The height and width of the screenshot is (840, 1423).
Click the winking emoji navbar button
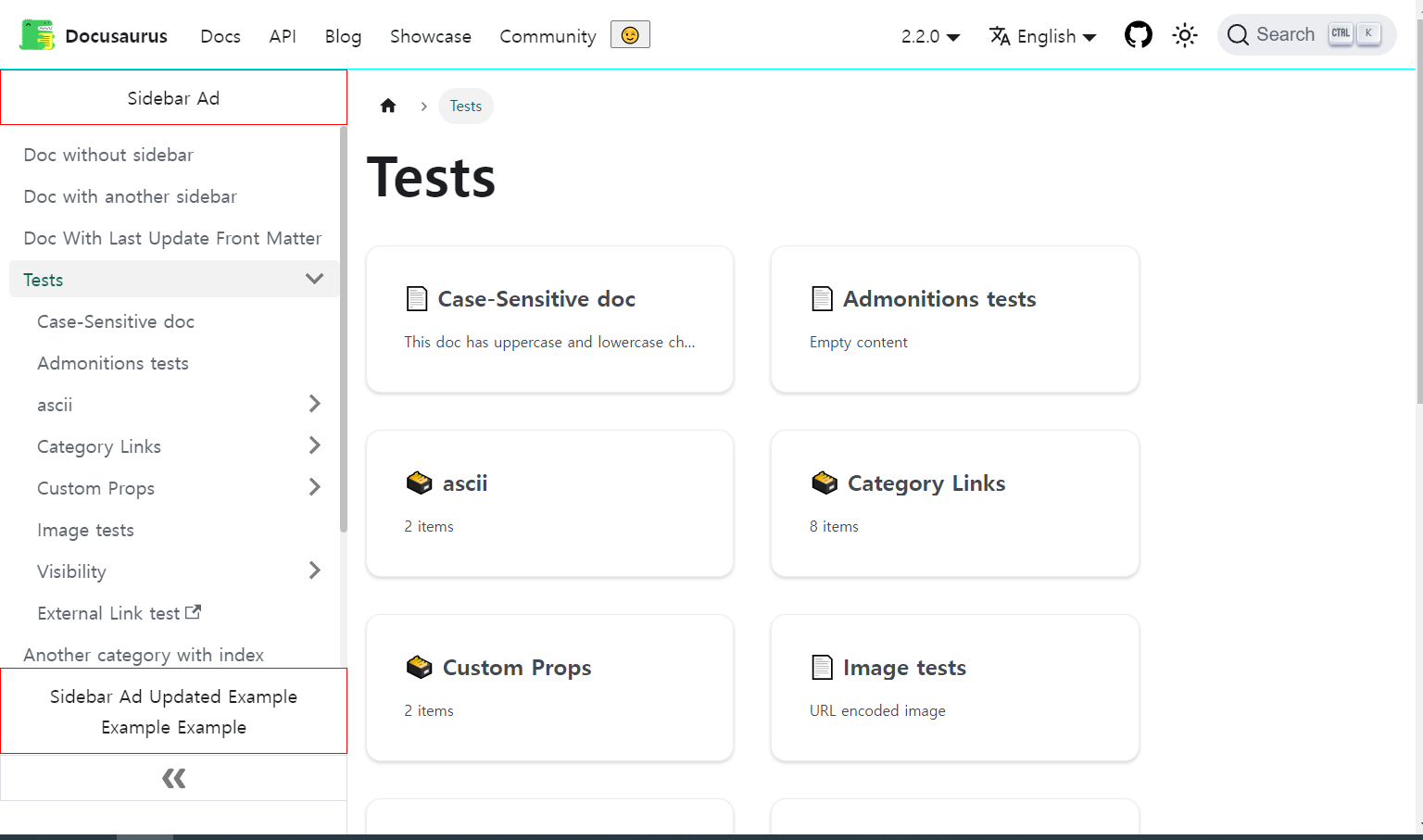pyautogui.click(x=630, y=35)
